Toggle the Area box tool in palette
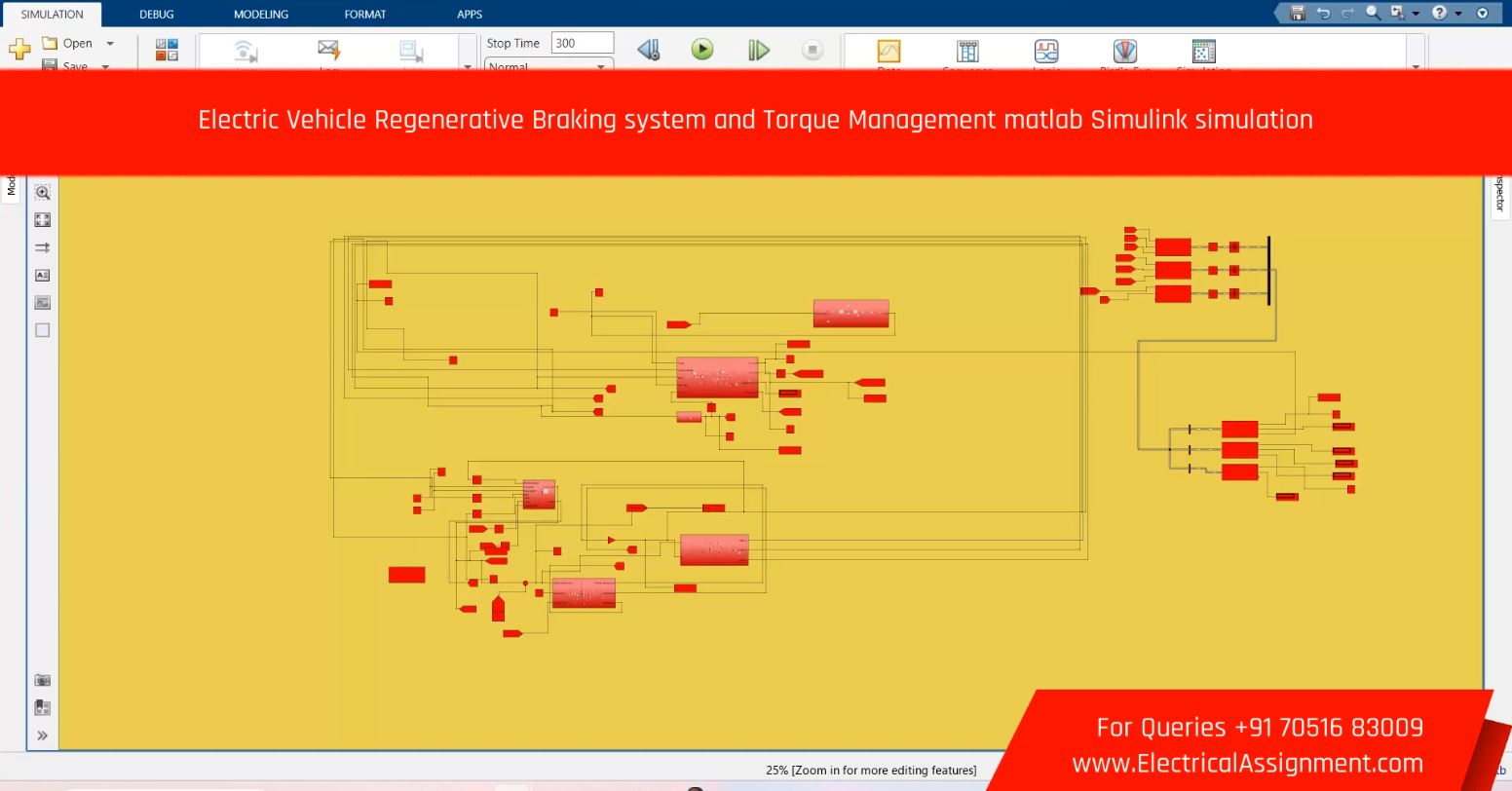Viewport: 1512px width, 791px height. tap(42, 330)
